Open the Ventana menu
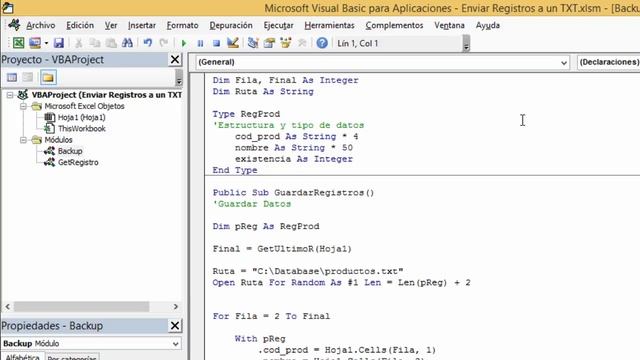Image resolution: width=640 pixels, height=360 pixels. click(x=449, y=25)
